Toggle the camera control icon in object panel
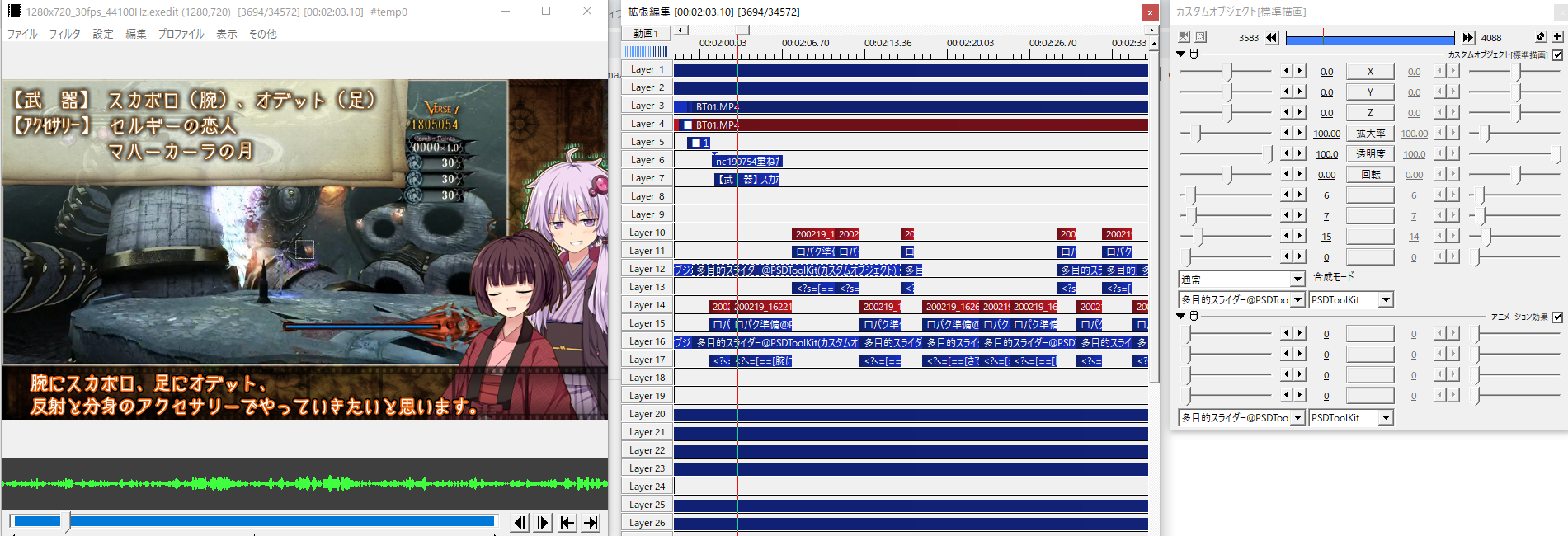Image resolution: width=1568 pixels, height=536 pixels. click(x=1185, y=37)
